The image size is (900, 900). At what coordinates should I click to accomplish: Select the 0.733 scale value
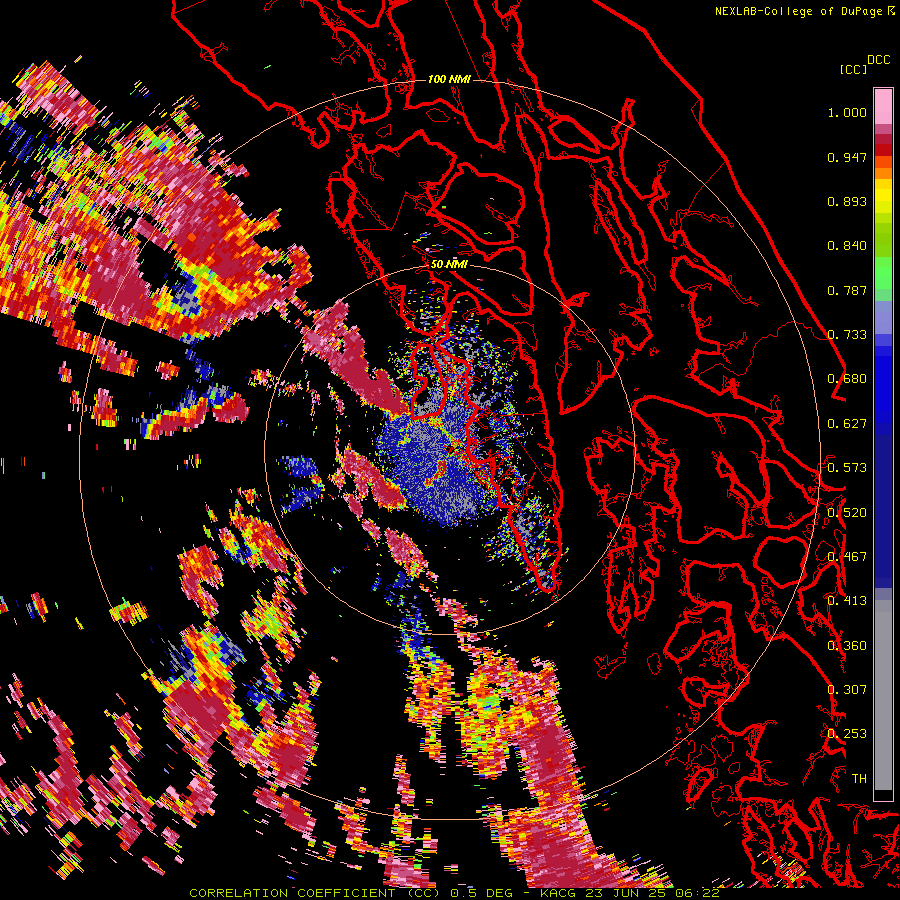point(847,335)
